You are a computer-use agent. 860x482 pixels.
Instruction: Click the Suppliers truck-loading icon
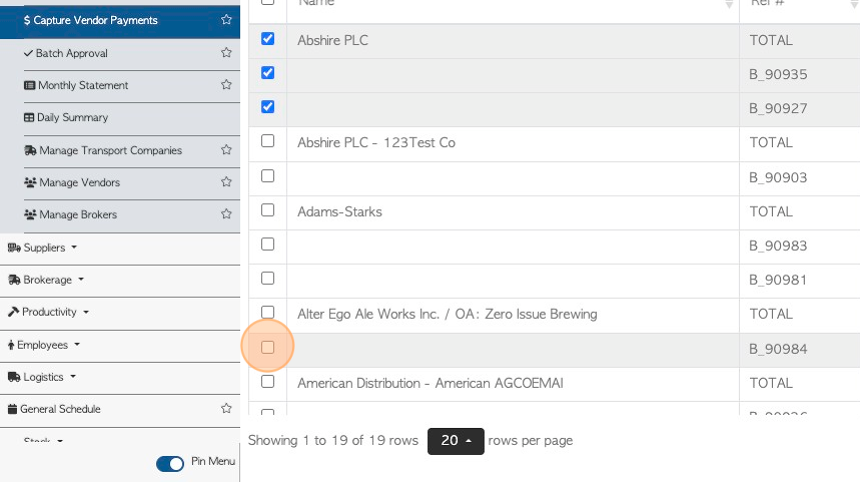click(x=14, y=248)
